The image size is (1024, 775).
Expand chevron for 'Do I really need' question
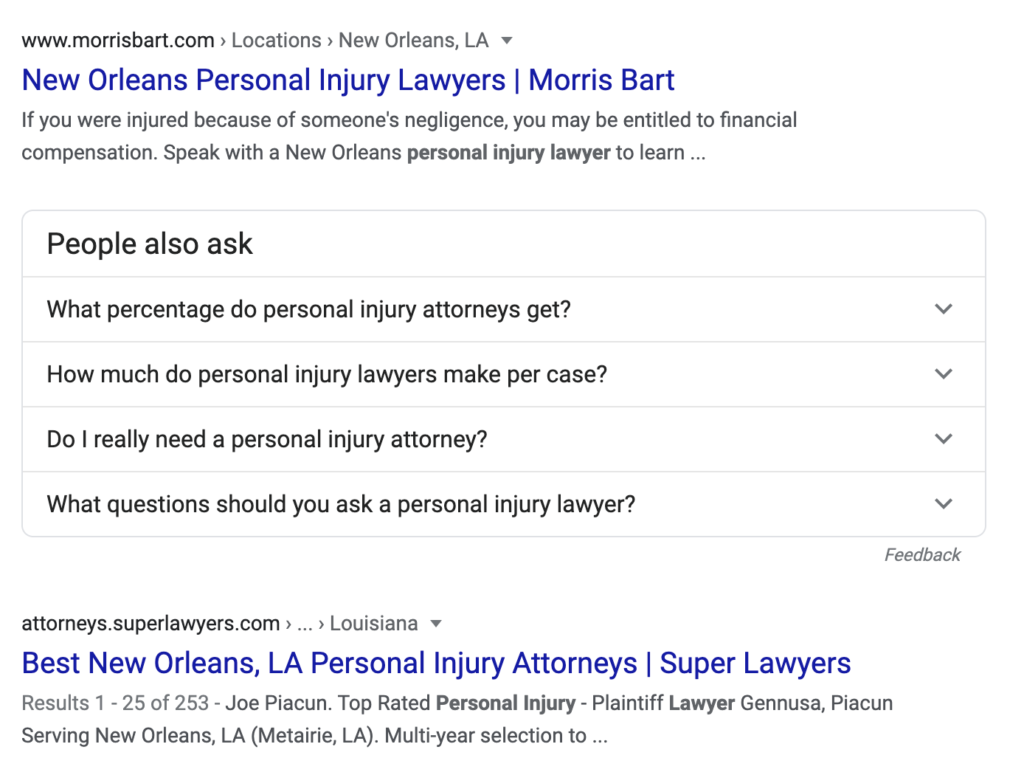coord(943,439)
